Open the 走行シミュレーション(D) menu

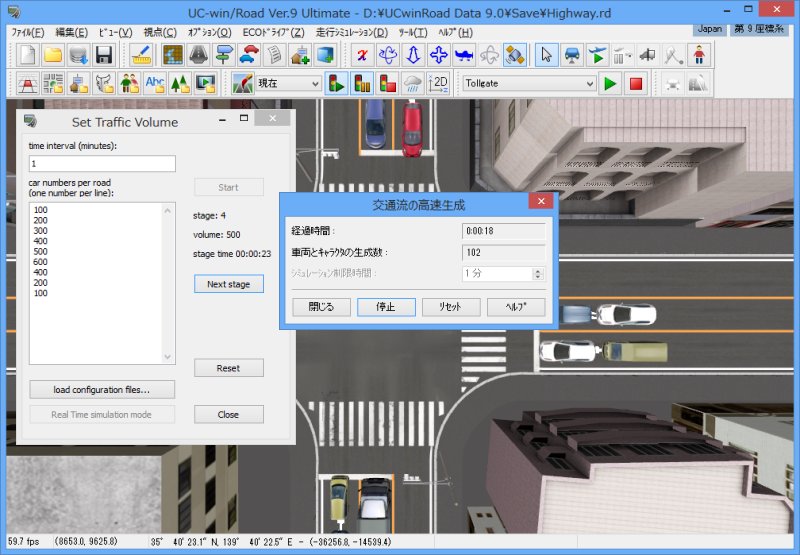[x=351, y=32]
